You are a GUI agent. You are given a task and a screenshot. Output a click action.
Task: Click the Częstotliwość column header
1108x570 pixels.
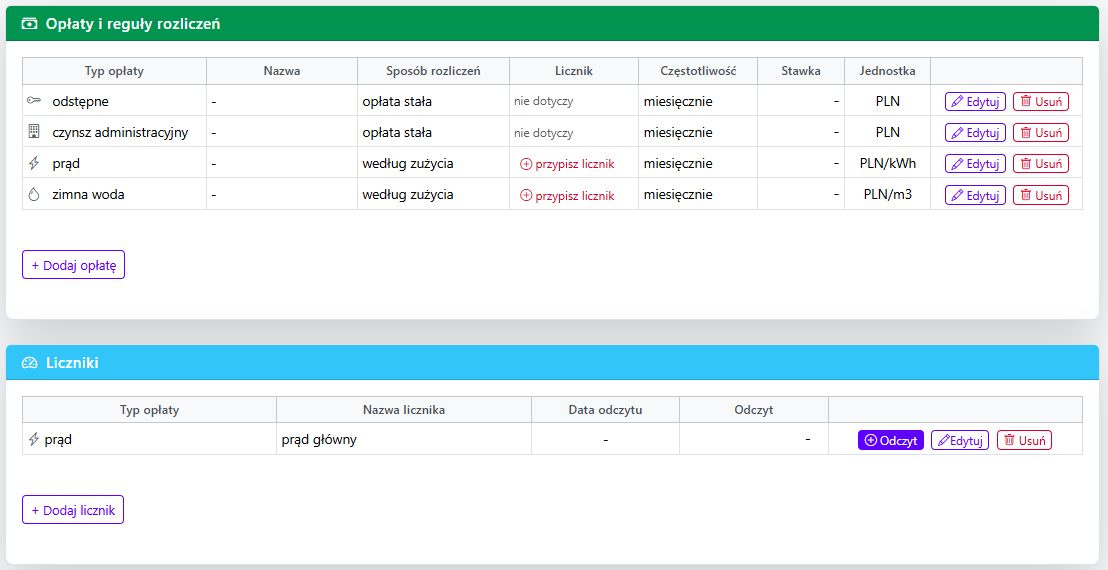coord(698,71)
